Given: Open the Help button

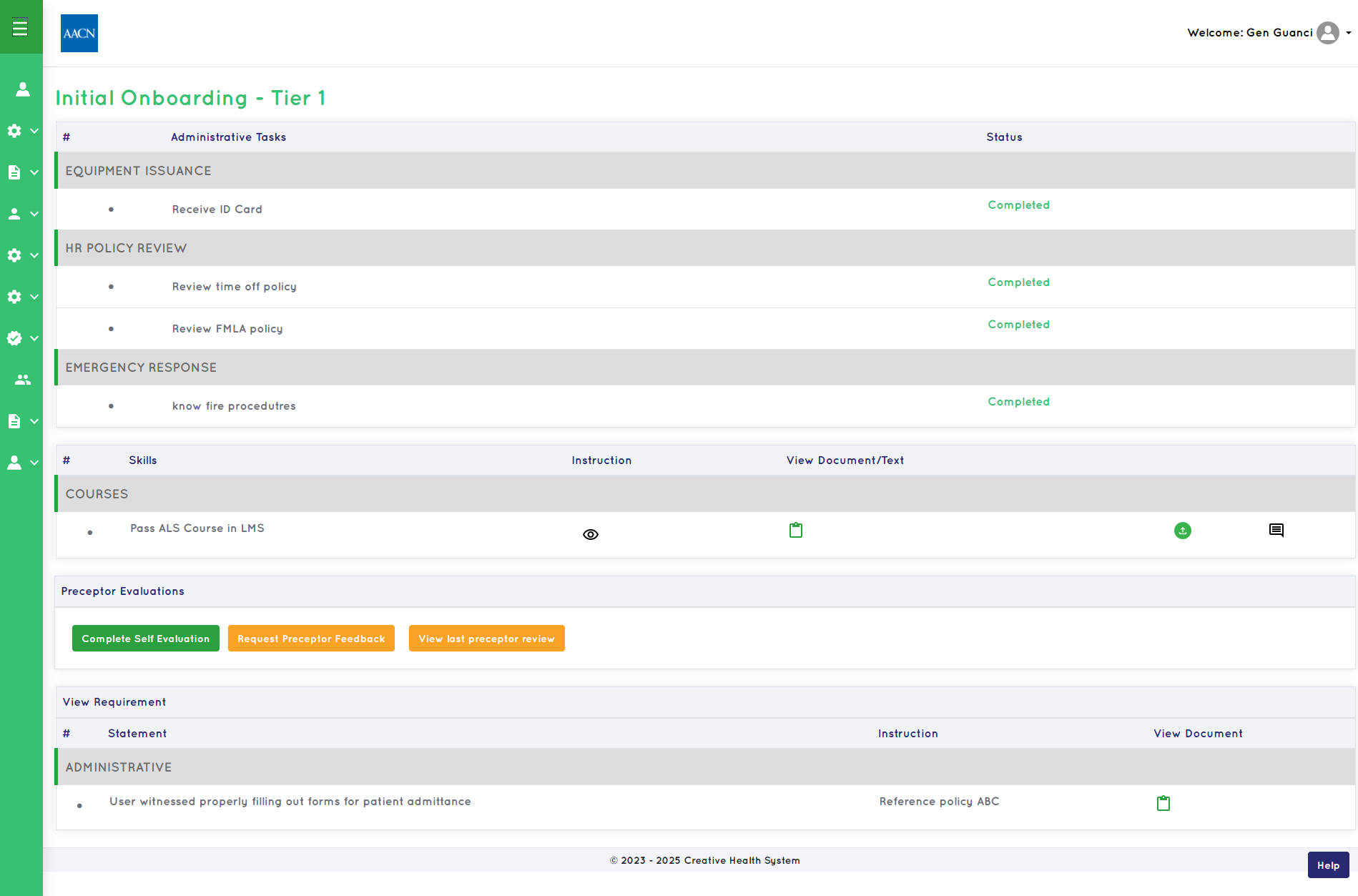Looking at the screenshot, I should (x=1329, y=865).
